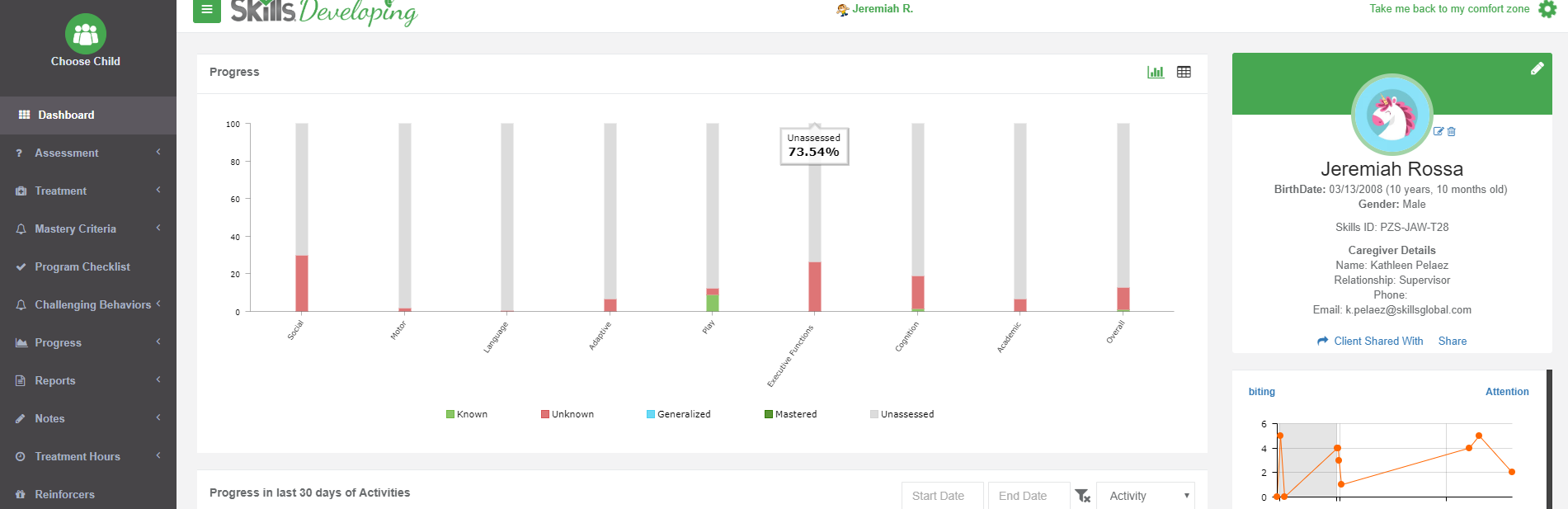Toggle the Known legend series

click(467, 414)
